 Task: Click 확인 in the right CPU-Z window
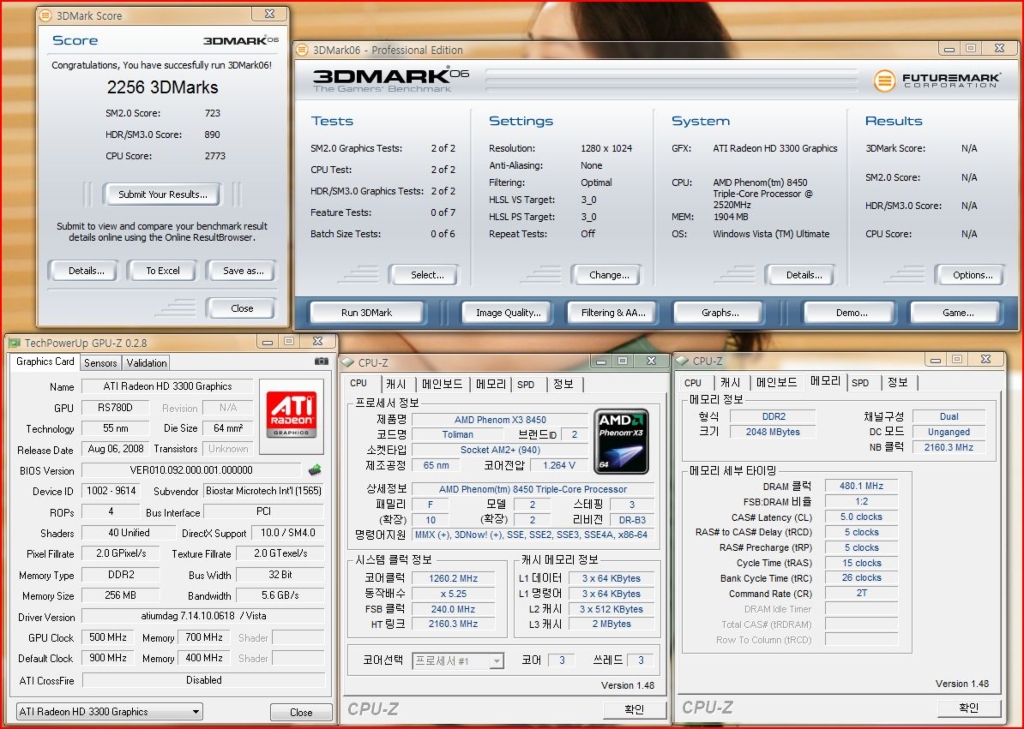click(x=968, y=707)
